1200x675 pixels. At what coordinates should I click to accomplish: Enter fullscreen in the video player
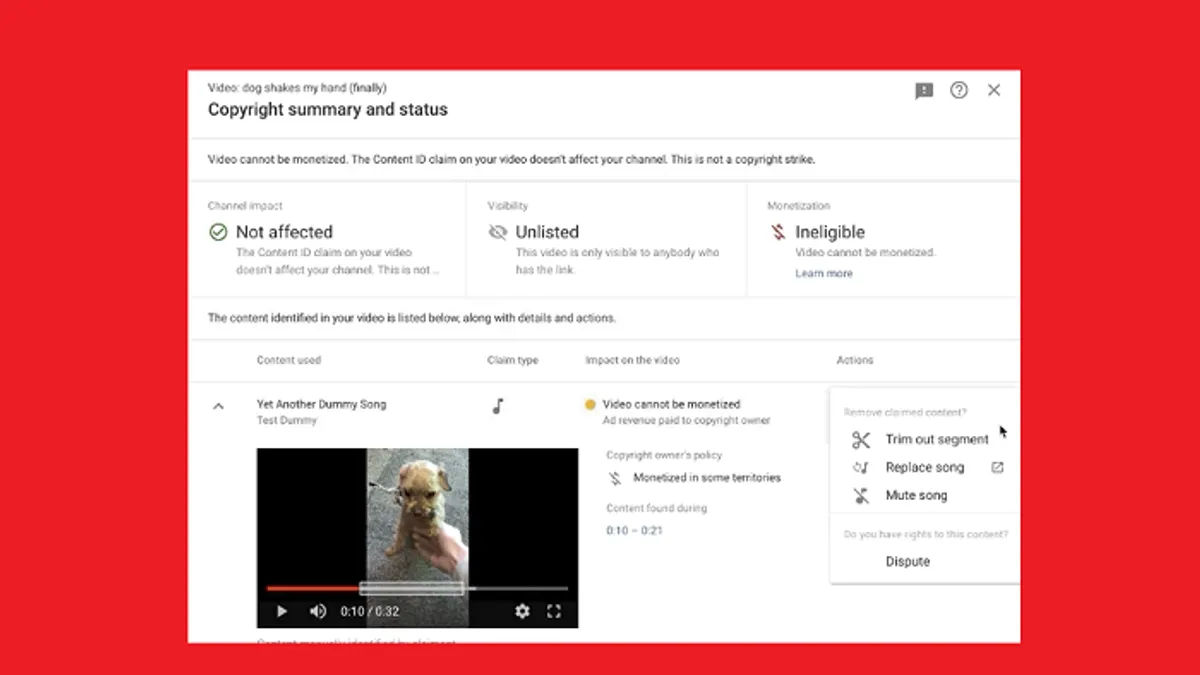click(554, 611)
